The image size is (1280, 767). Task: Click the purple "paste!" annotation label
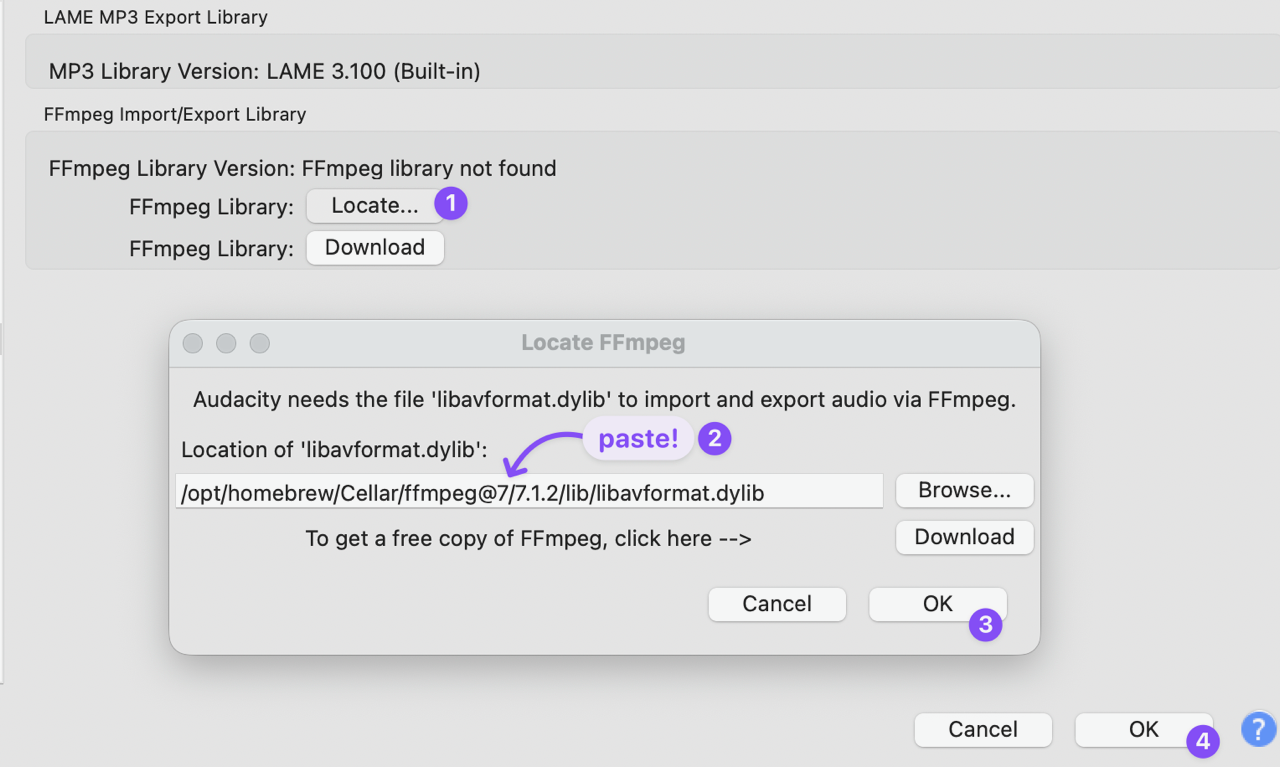(638, 439)
